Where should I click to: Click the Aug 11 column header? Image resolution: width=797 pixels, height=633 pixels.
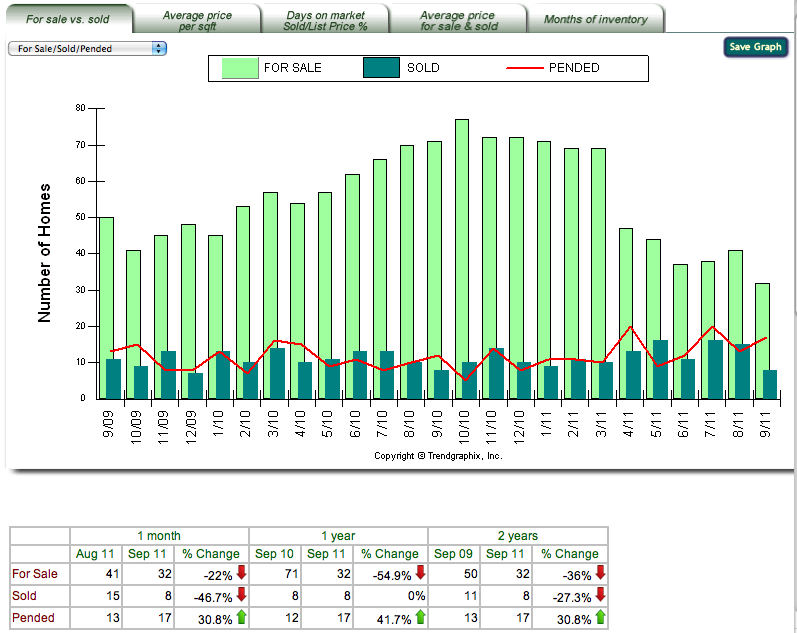click(x=95, y=554)
